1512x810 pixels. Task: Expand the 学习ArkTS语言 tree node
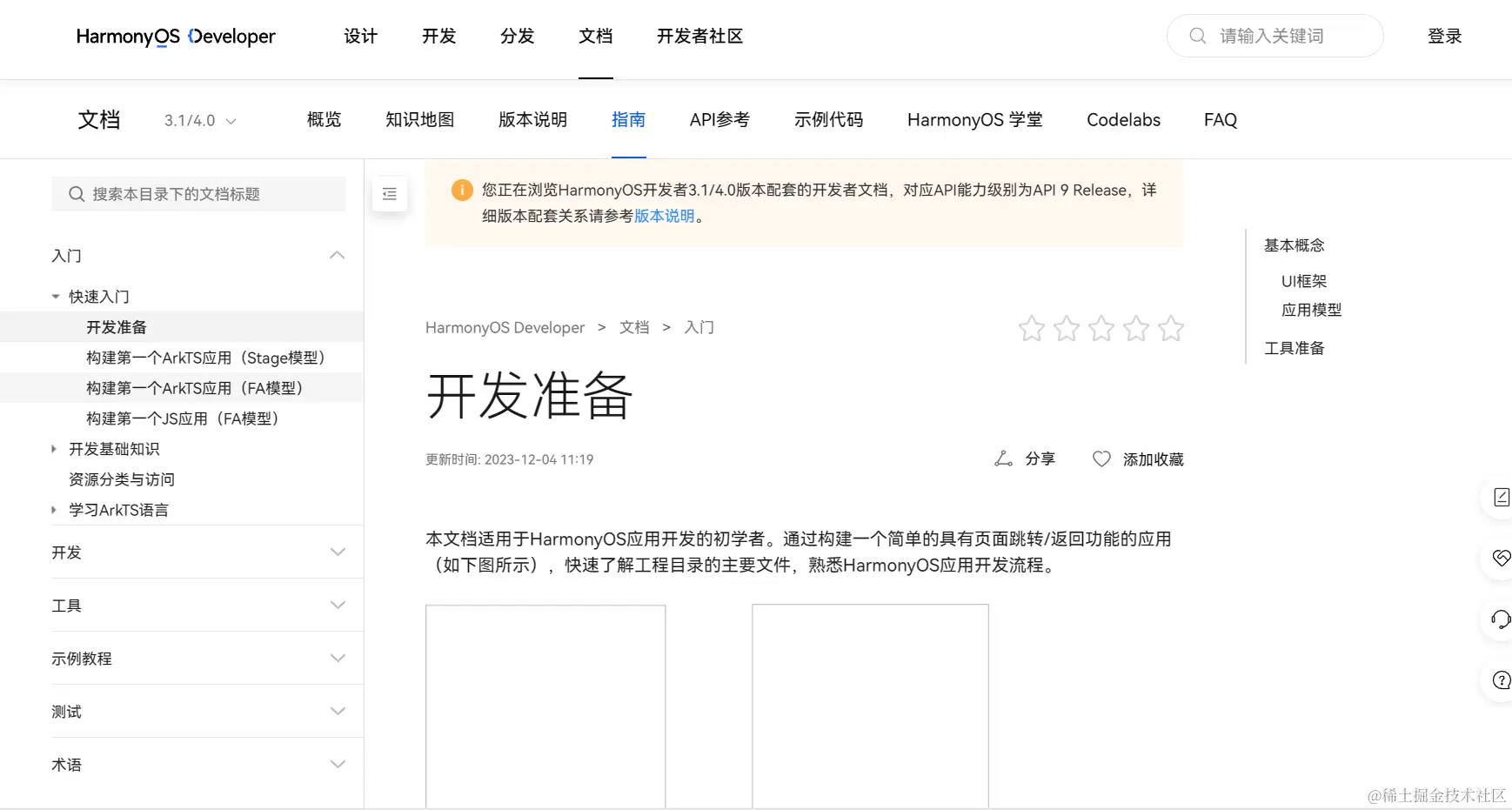coord(54,510)
